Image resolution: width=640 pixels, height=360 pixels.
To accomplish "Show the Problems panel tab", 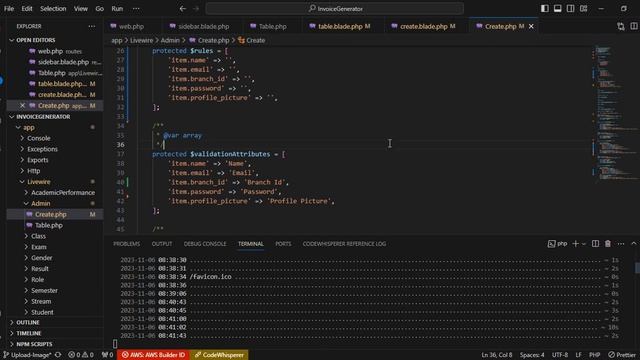I will (127, 244).
